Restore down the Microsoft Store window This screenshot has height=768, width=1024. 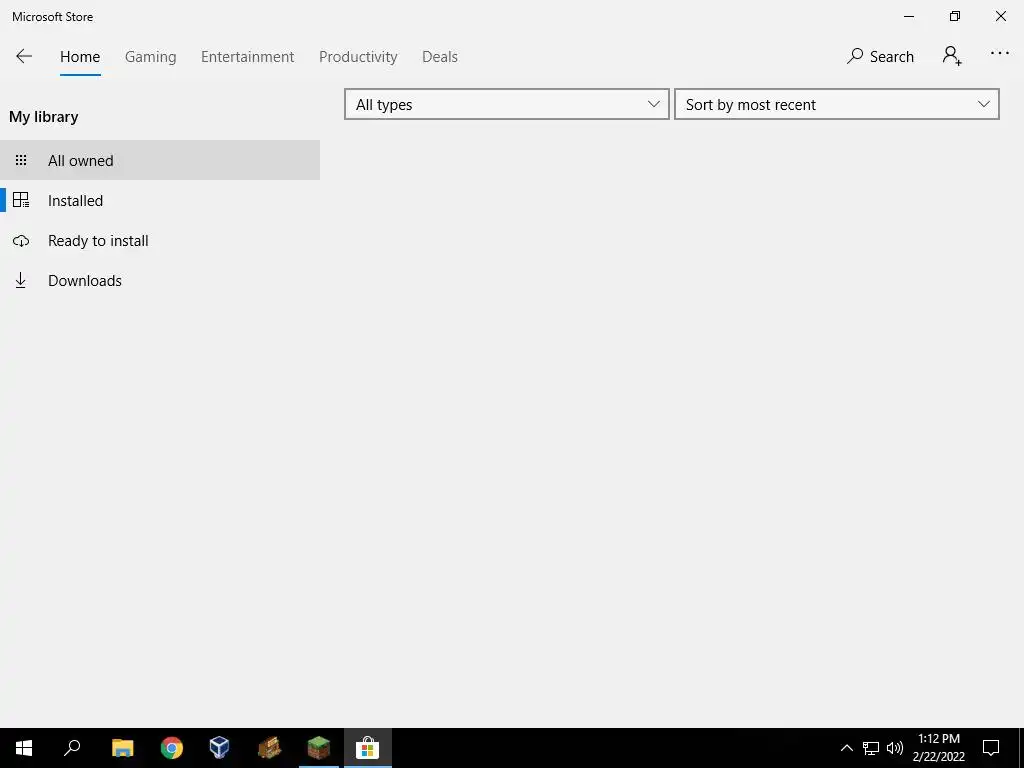tap(955, 16)
